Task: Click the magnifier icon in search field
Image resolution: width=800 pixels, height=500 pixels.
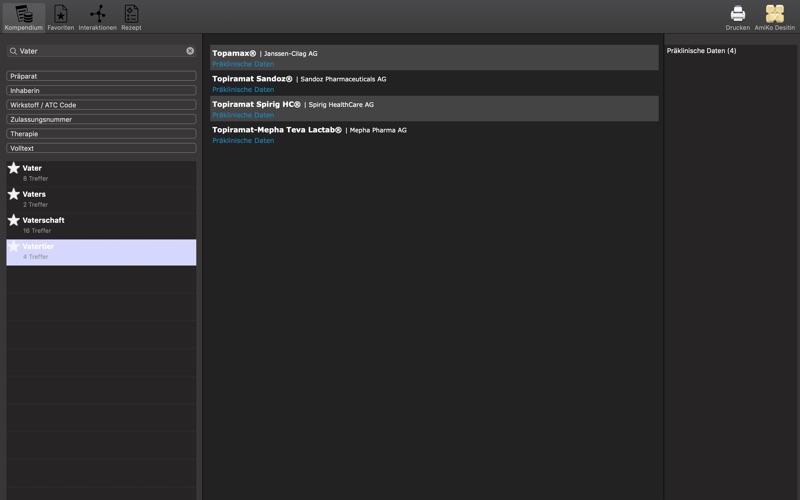Action: 13,51
